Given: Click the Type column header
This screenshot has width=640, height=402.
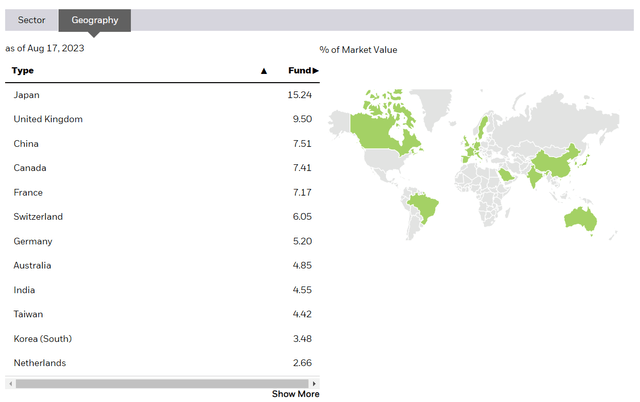Looking at the screenshot, I should 23,71.
